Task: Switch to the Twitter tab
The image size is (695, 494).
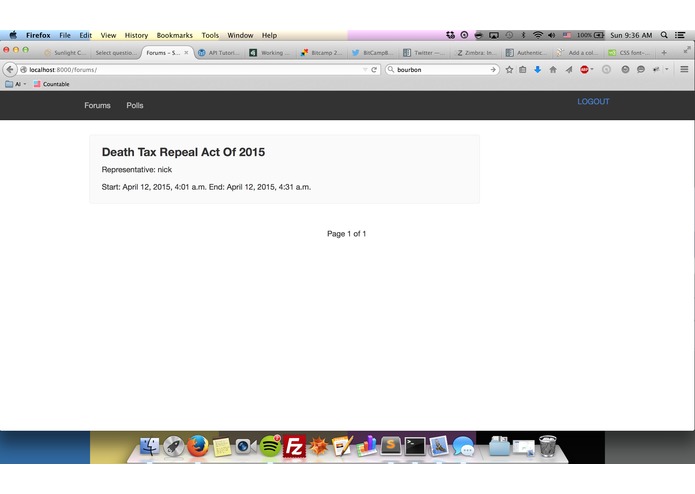Action: tap(425, 53)
